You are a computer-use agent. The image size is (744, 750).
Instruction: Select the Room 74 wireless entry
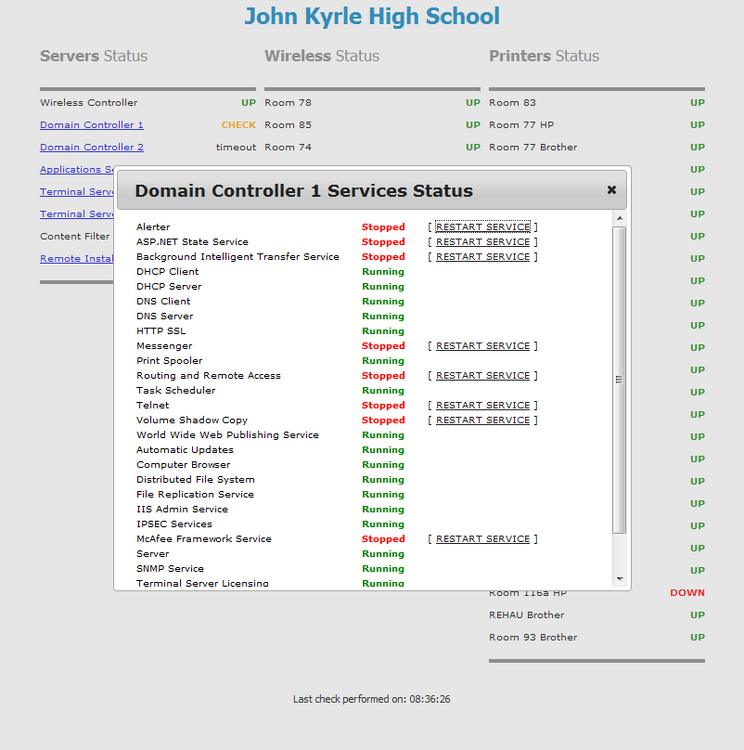click(372, 147)
